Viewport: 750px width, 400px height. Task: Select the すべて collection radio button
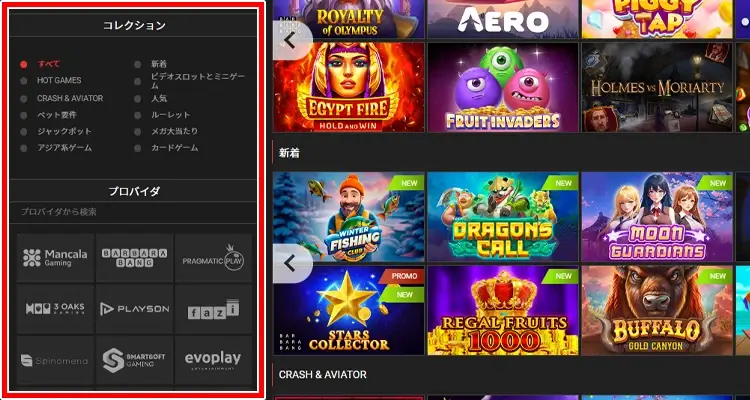[23, 64]
